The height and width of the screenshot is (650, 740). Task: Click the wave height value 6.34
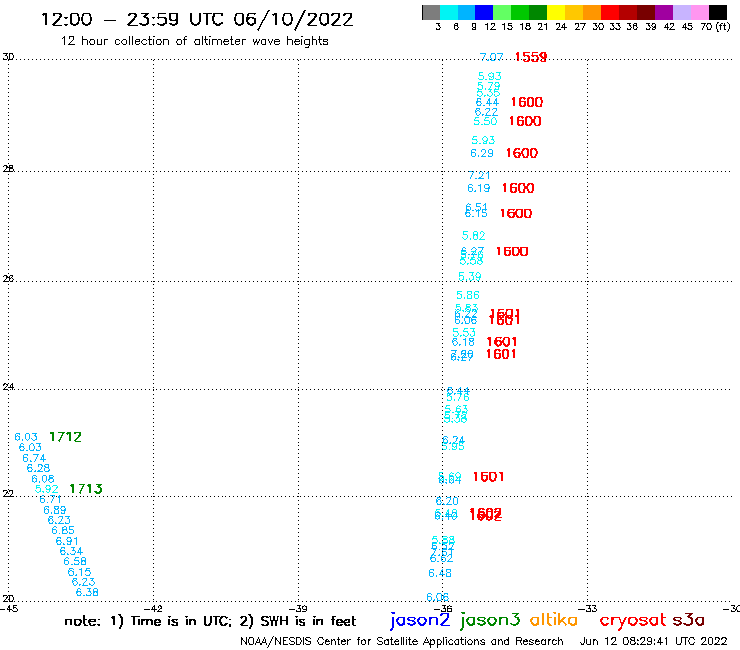[71, 551]
